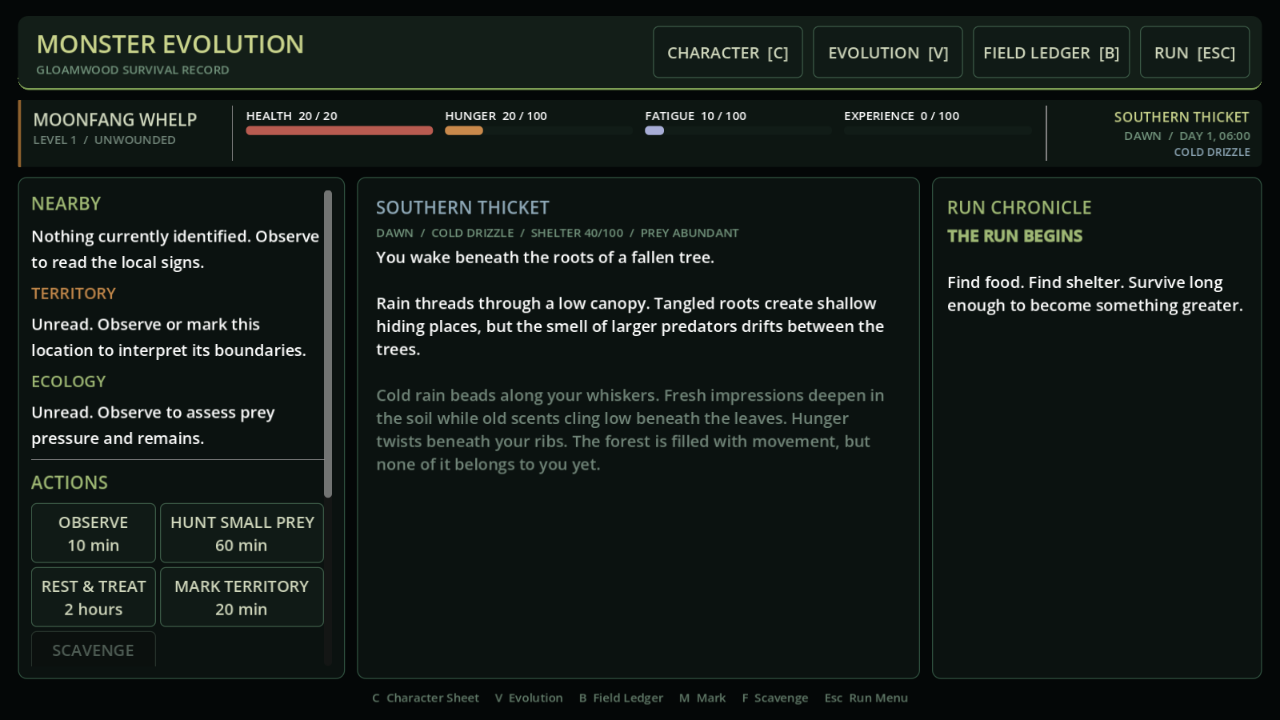The image size is (1280, 720).
Task: Open the Run [ESC] menu
Action: coord(1195,52)
